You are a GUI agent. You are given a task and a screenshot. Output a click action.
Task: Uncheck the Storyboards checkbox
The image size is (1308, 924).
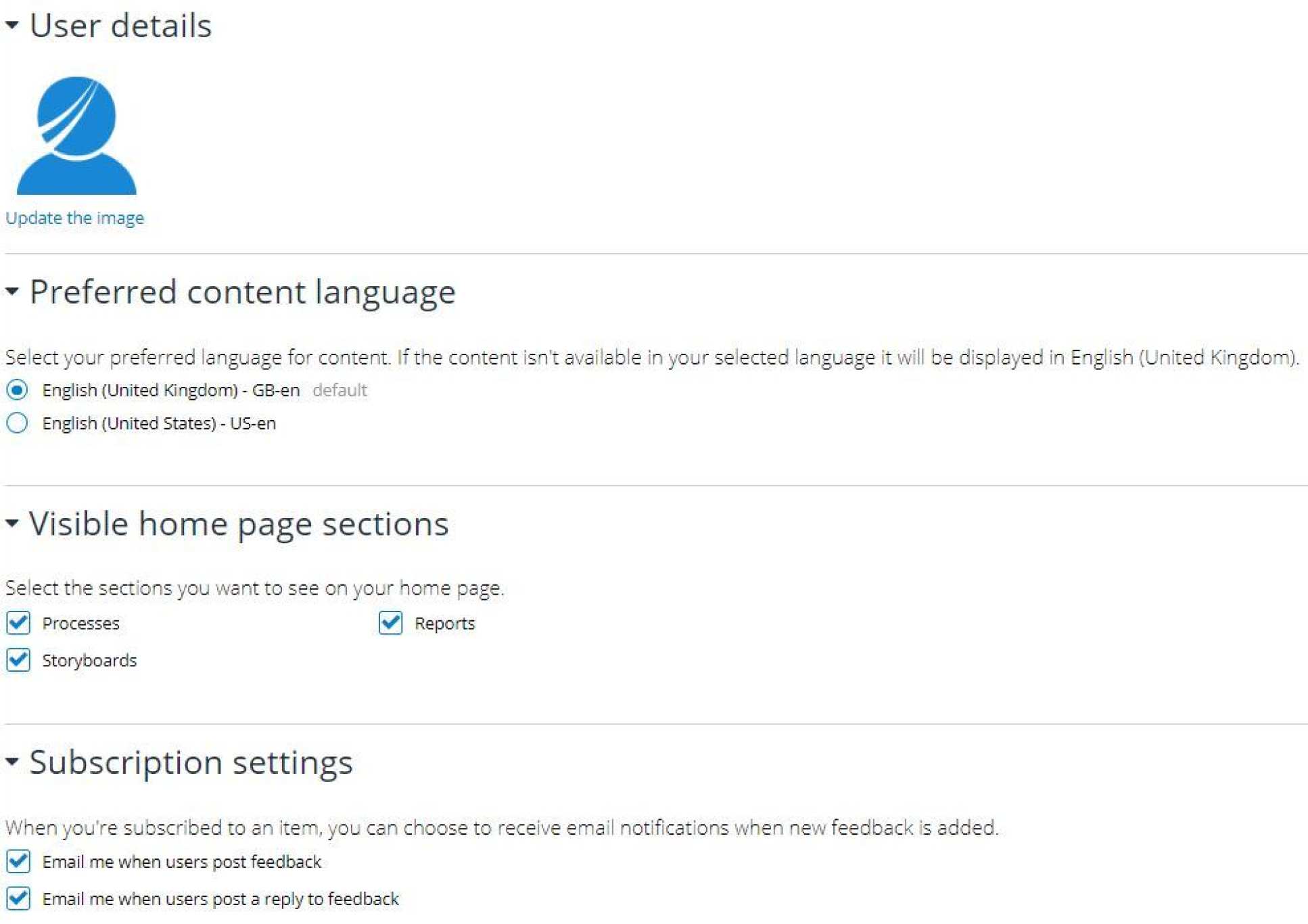click(18, 660)
